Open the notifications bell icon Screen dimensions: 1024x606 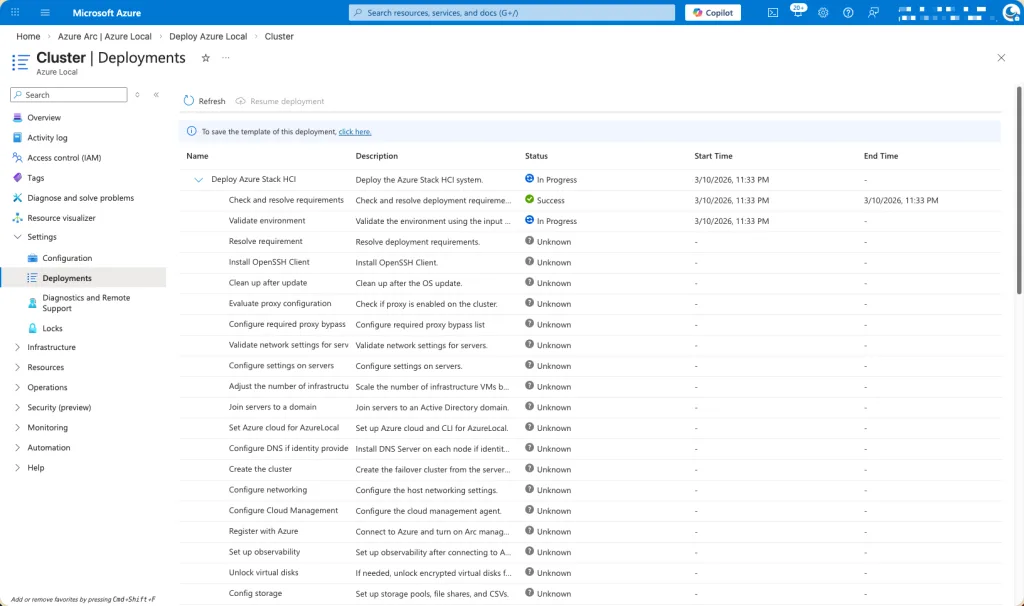click(797, 13)
